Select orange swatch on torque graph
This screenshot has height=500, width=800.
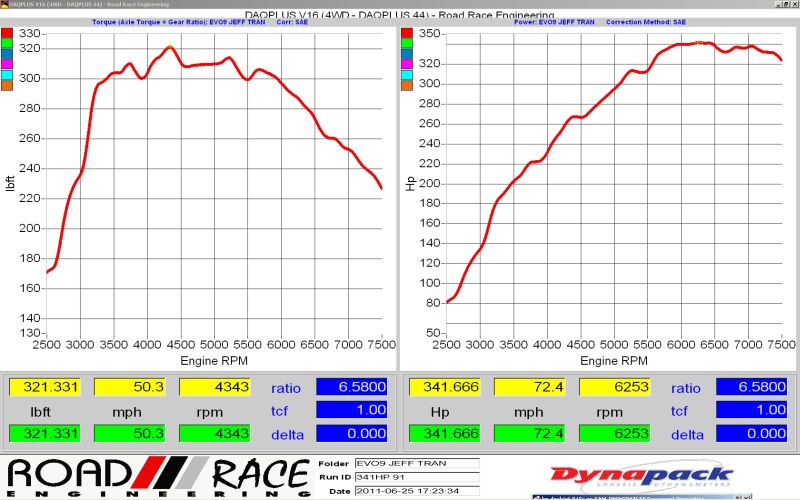[x=7, y=85]
